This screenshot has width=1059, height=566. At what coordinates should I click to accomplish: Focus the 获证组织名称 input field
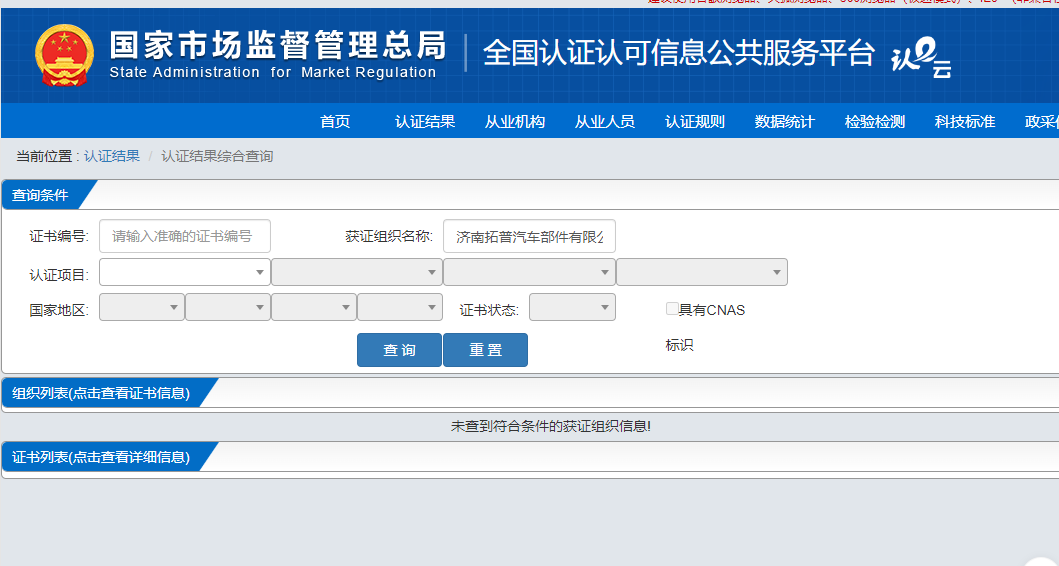pos(530,236)
